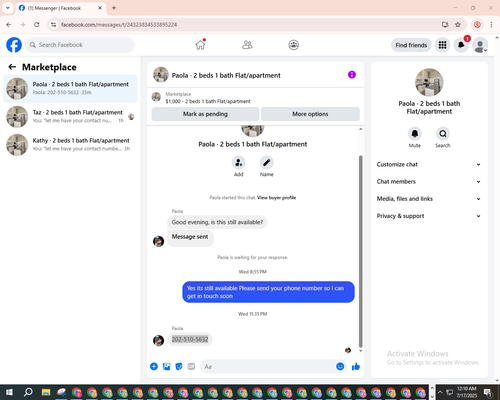Screen dimensions: 500x400
Task: Go to Home feed icon
Action: [x=200, y=45]
